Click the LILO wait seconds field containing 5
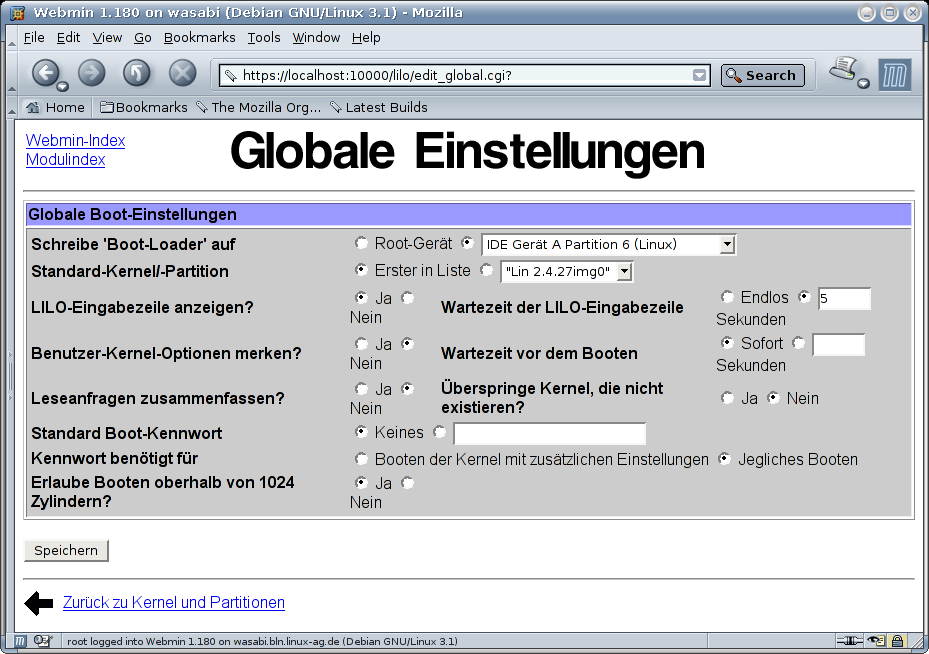 tap(844, 299)
